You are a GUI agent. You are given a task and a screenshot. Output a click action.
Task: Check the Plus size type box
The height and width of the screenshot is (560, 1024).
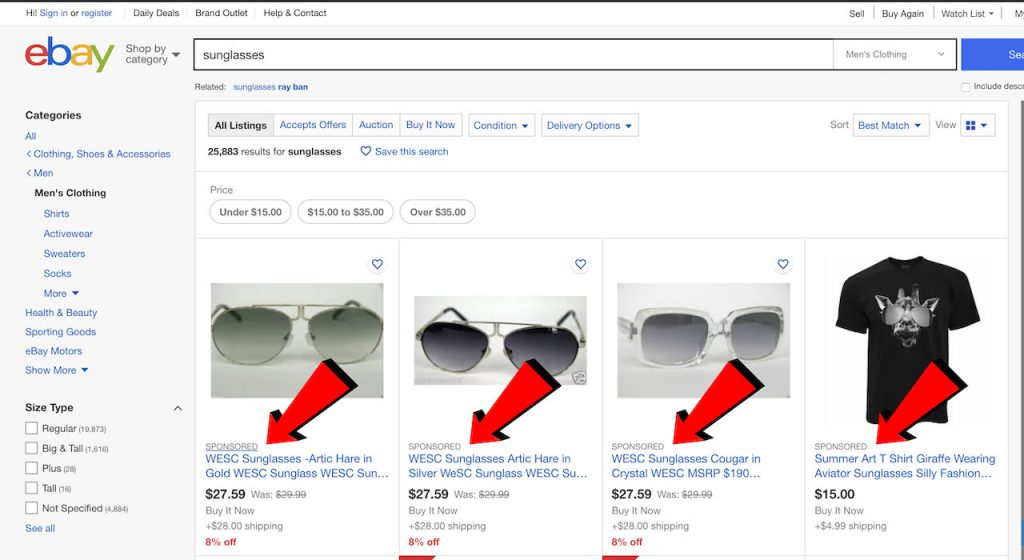click(x=31, y=468)
